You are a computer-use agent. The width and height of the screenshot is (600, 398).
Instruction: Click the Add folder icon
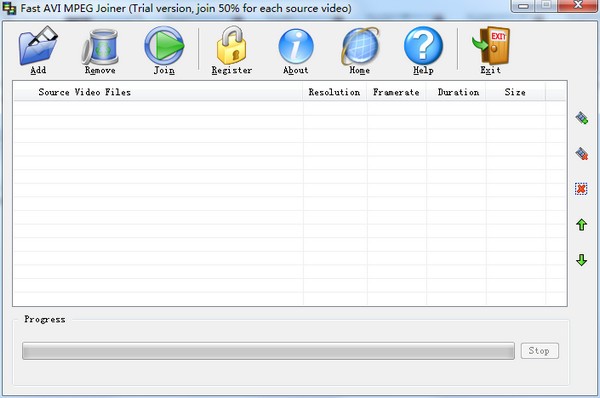[38, 46]
